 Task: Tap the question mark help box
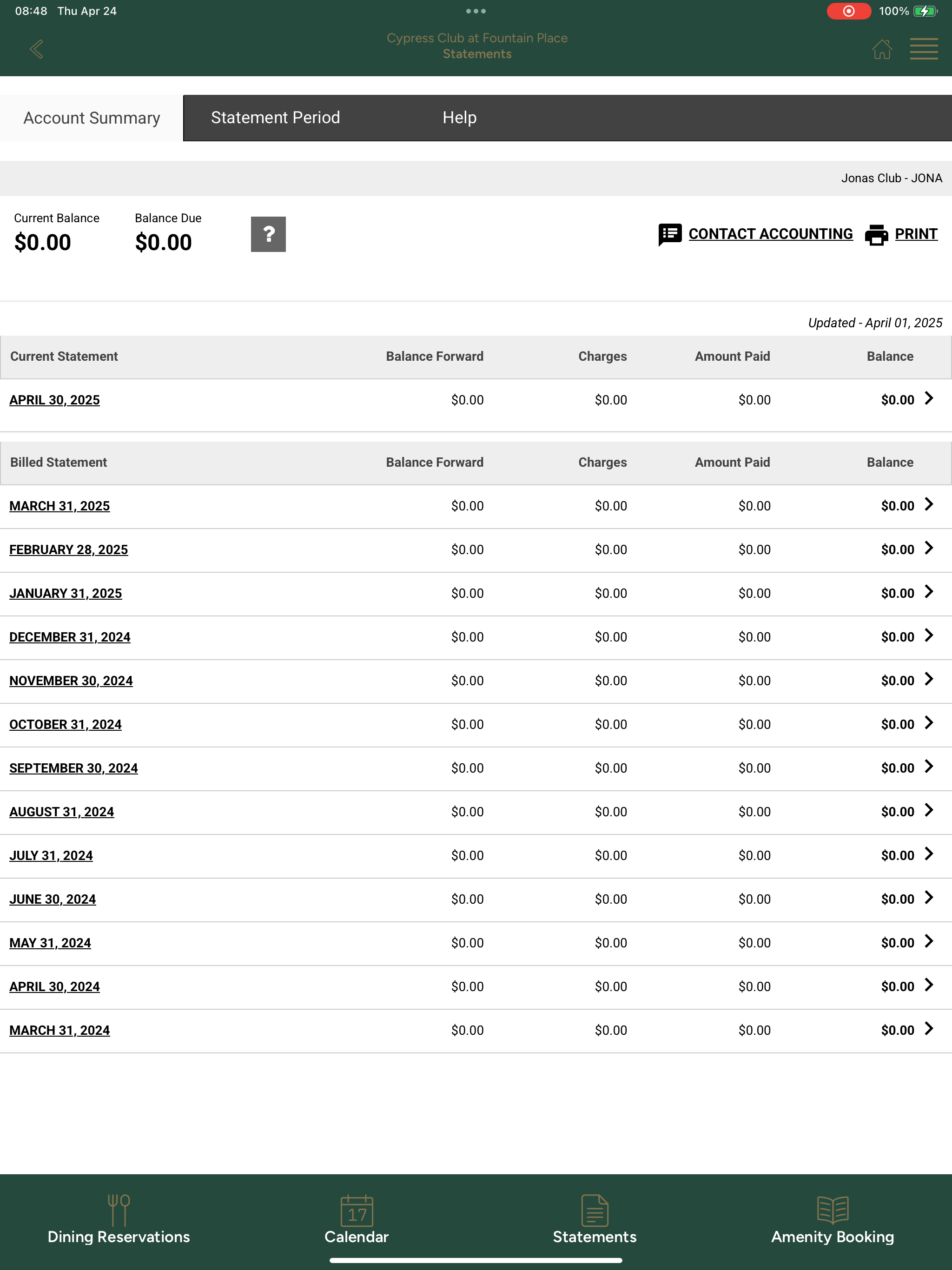click(x=268, y=234)
